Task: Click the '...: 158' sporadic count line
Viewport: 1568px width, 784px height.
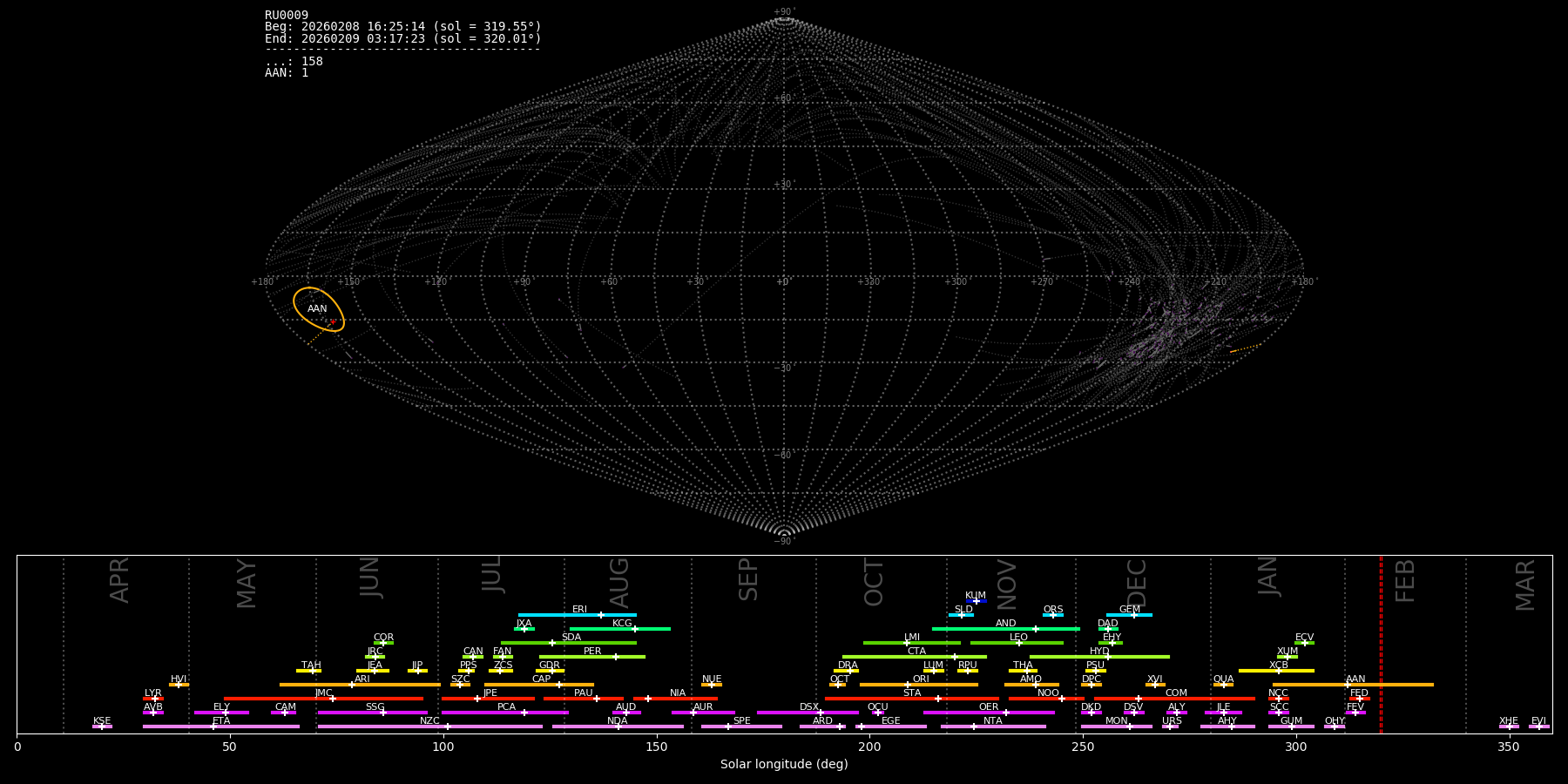Action: coord(294,61)
